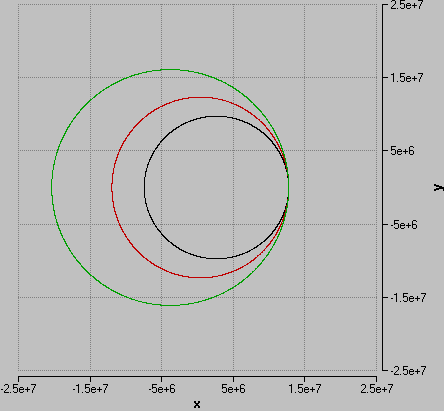Click where all three orbits touch

pyautogui.click(x=288, y=188)
